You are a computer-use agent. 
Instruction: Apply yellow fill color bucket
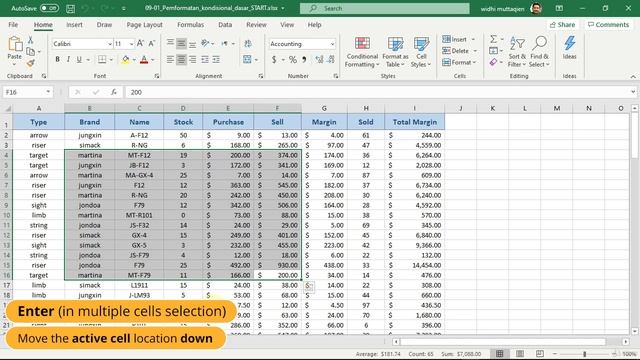click(x=126, y=60)
